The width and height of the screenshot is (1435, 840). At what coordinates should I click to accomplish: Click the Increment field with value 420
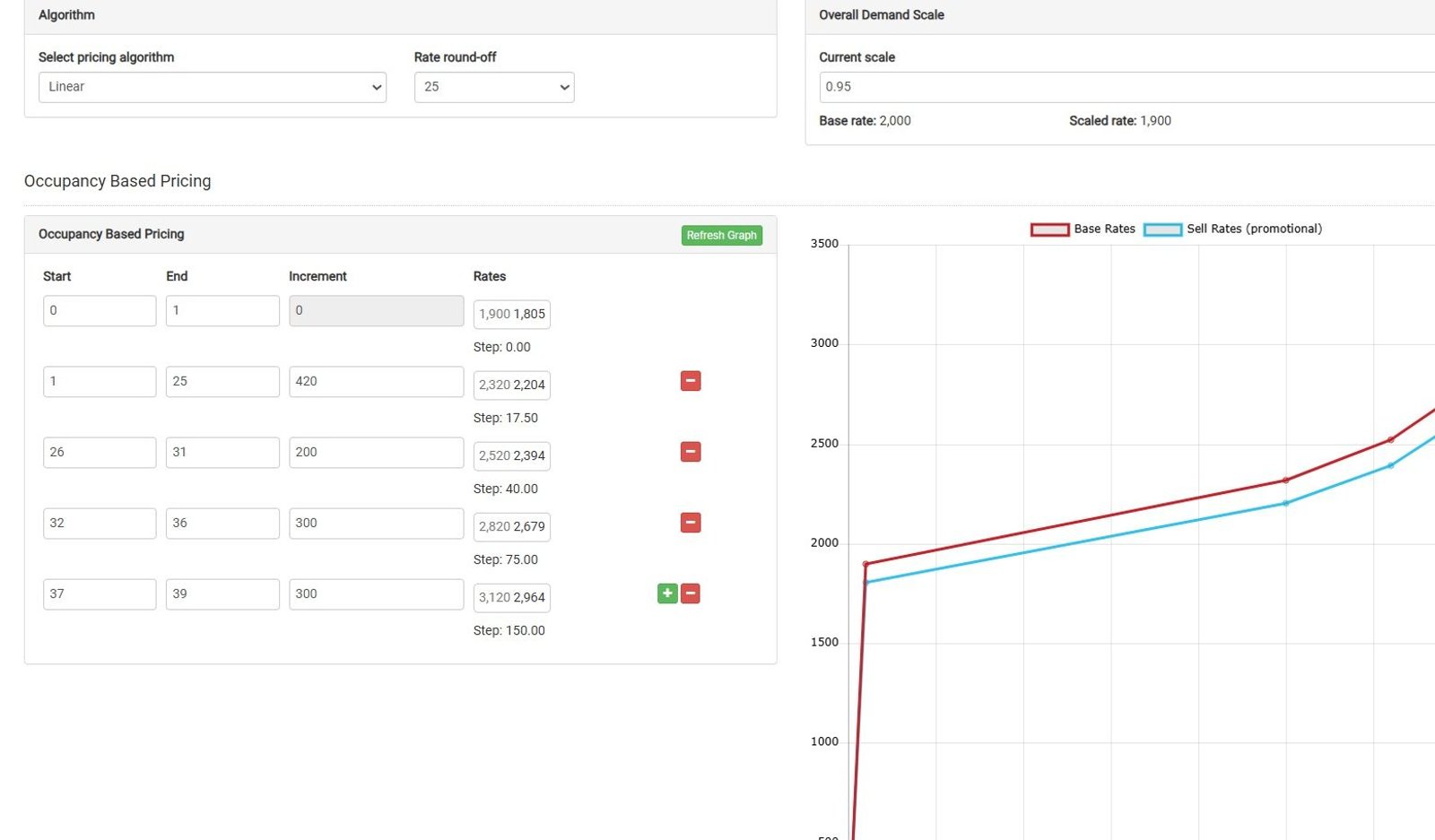[x=377, y=381]
